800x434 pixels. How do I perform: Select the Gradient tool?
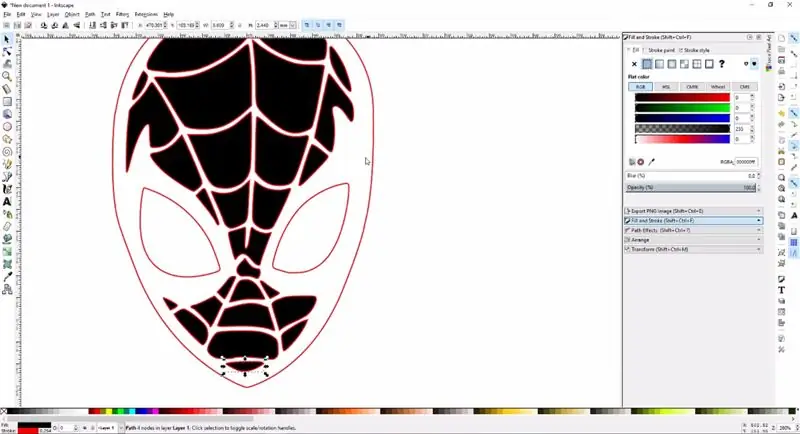7,251
